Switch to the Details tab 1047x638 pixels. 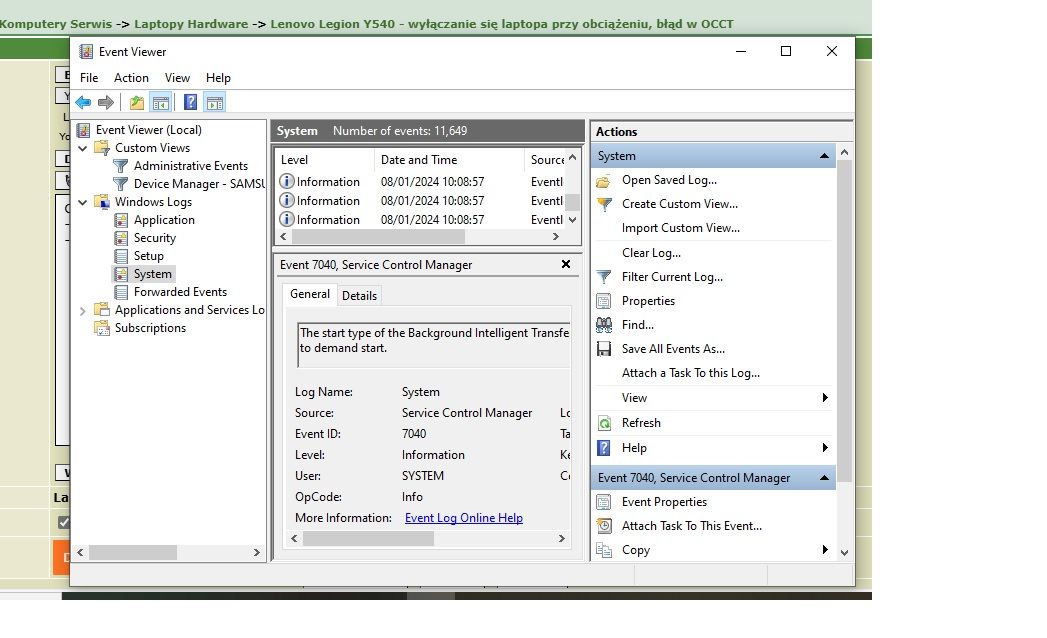click(359, 295)
